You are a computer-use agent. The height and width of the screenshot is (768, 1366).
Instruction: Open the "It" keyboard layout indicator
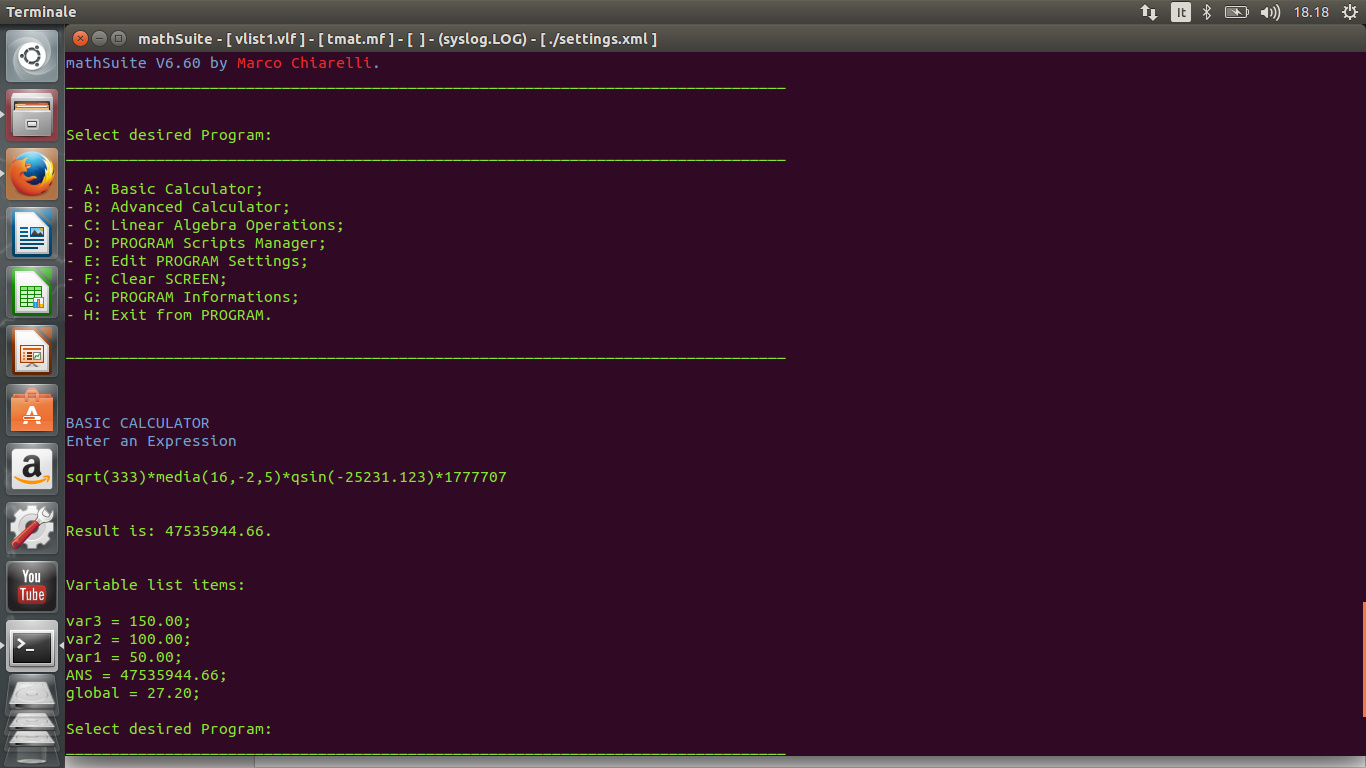point(1181,12)
